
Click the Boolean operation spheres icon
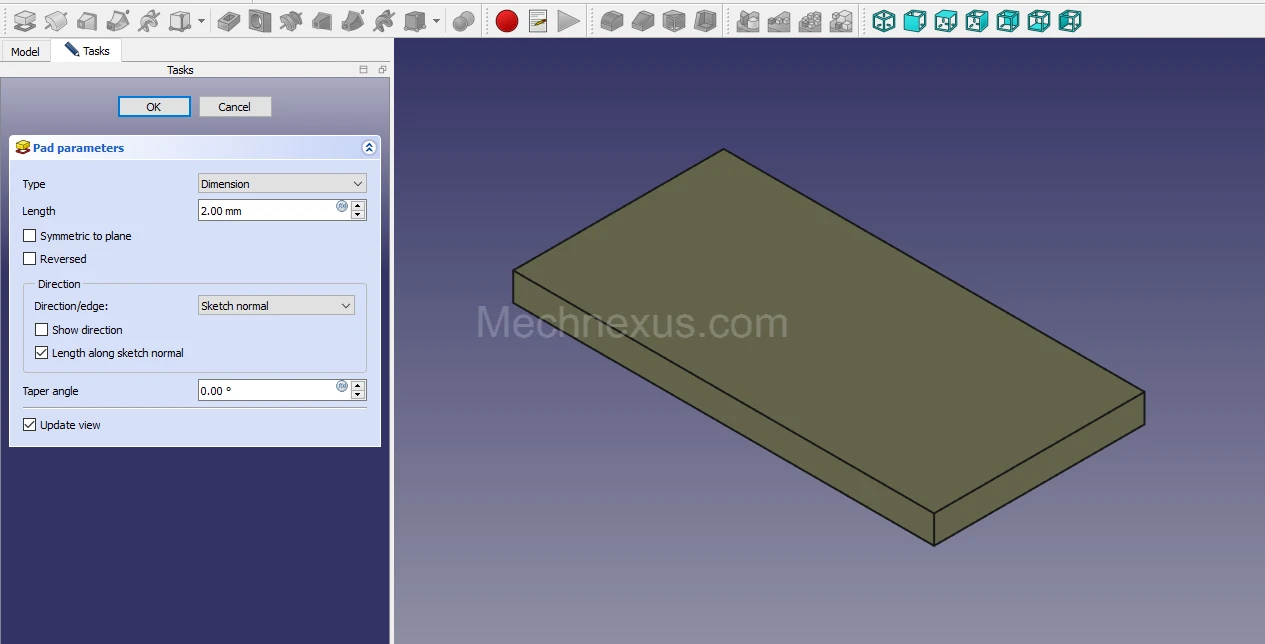(463, 20)
